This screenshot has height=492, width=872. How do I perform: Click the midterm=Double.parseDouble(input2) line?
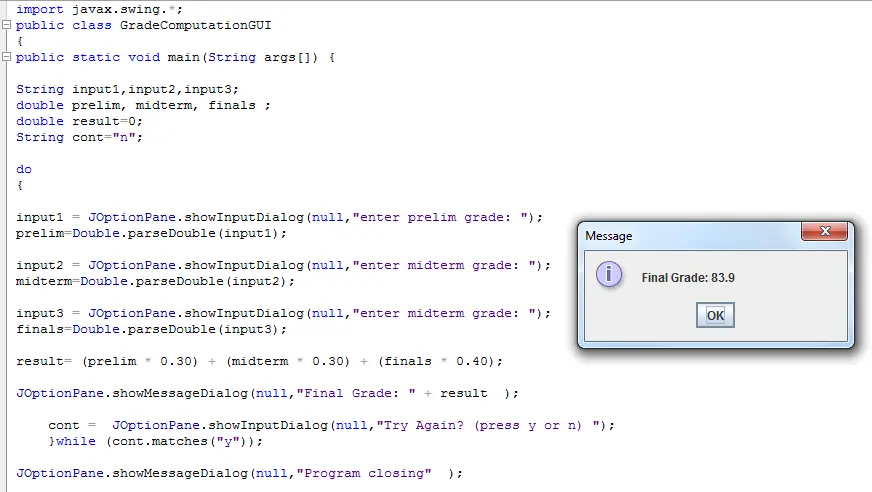pyautogui.click(x=155, y=281)
